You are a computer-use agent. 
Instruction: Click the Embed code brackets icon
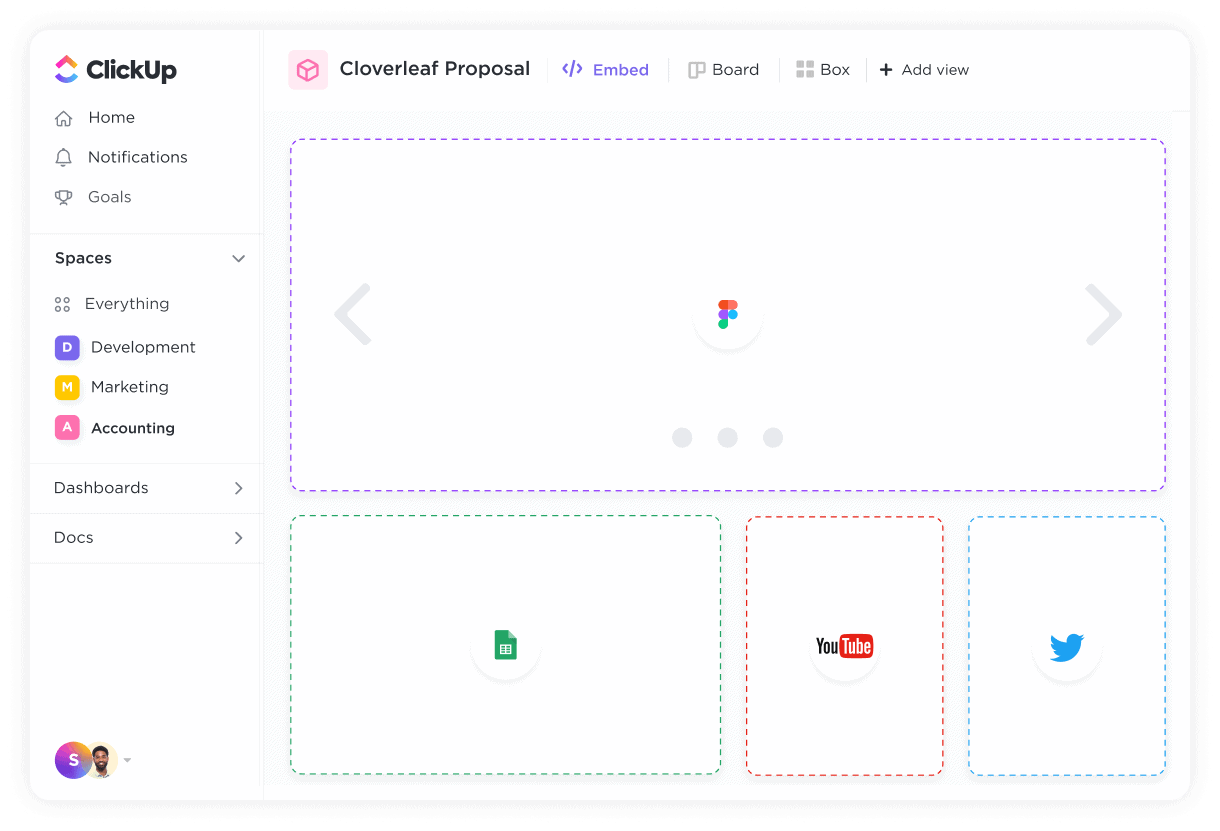click(572, 69)
